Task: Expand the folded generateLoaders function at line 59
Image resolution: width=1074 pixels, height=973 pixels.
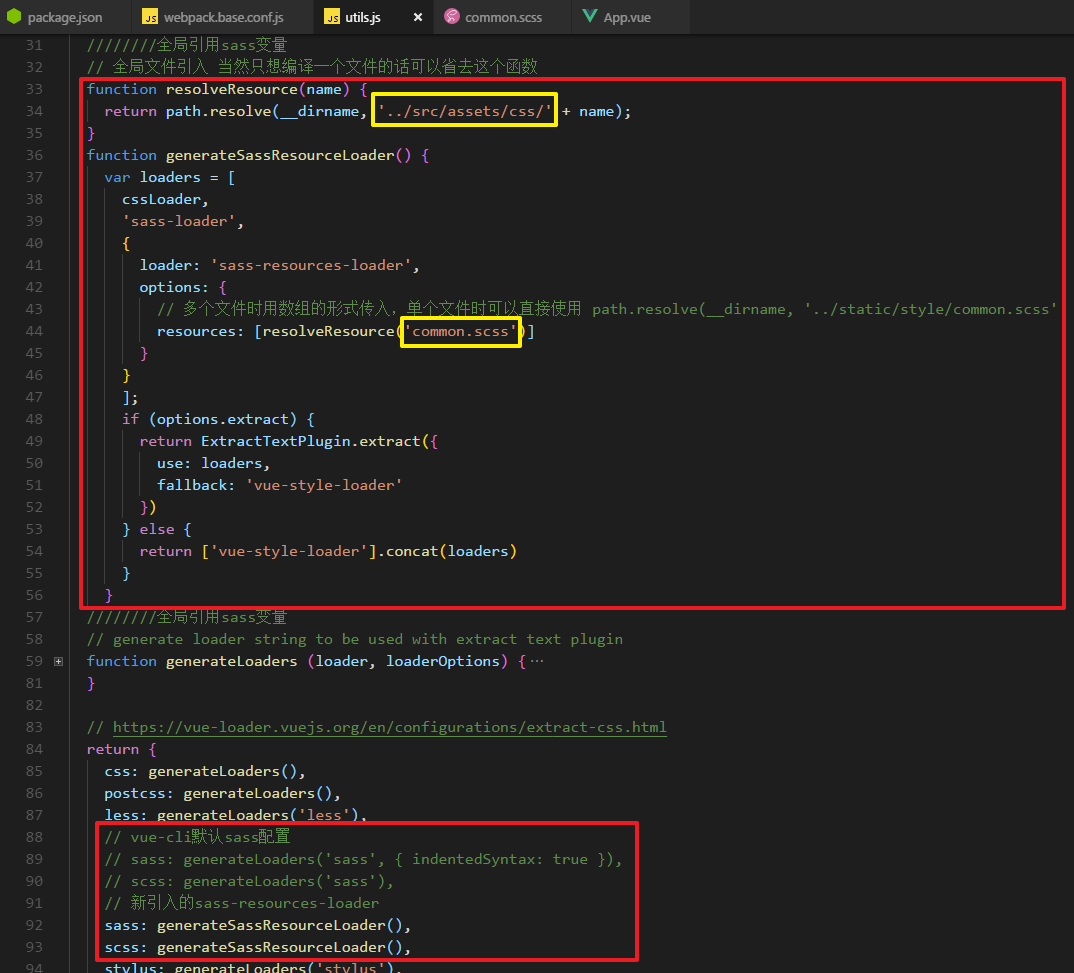Action: [x=58, y=661]
